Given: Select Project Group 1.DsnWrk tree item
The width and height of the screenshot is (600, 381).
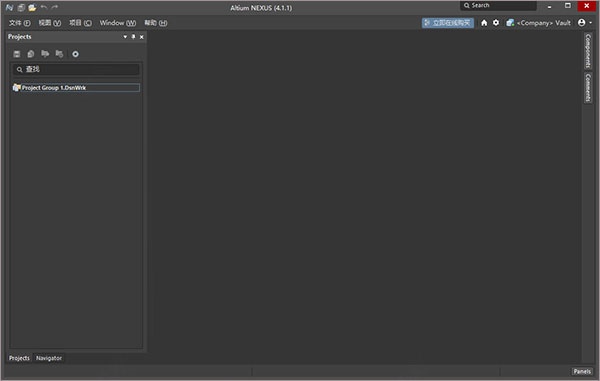Looking at the screenshot, I should [76, 88].
